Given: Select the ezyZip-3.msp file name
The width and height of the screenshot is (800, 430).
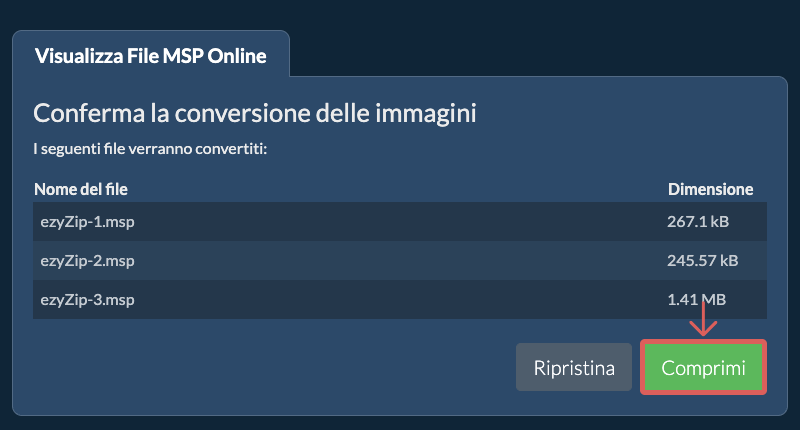Looking at the screenshot, I should pyautogui.click(x=88, y=299).
